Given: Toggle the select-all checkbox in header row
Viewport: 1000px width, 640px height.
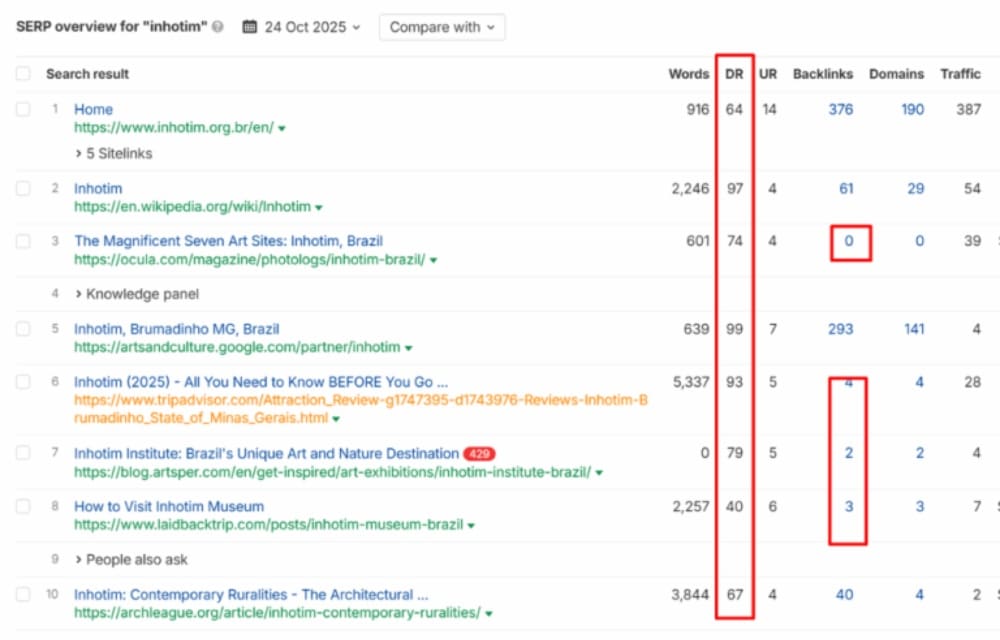Looking at the screenshot, I should tap(24, 74).
